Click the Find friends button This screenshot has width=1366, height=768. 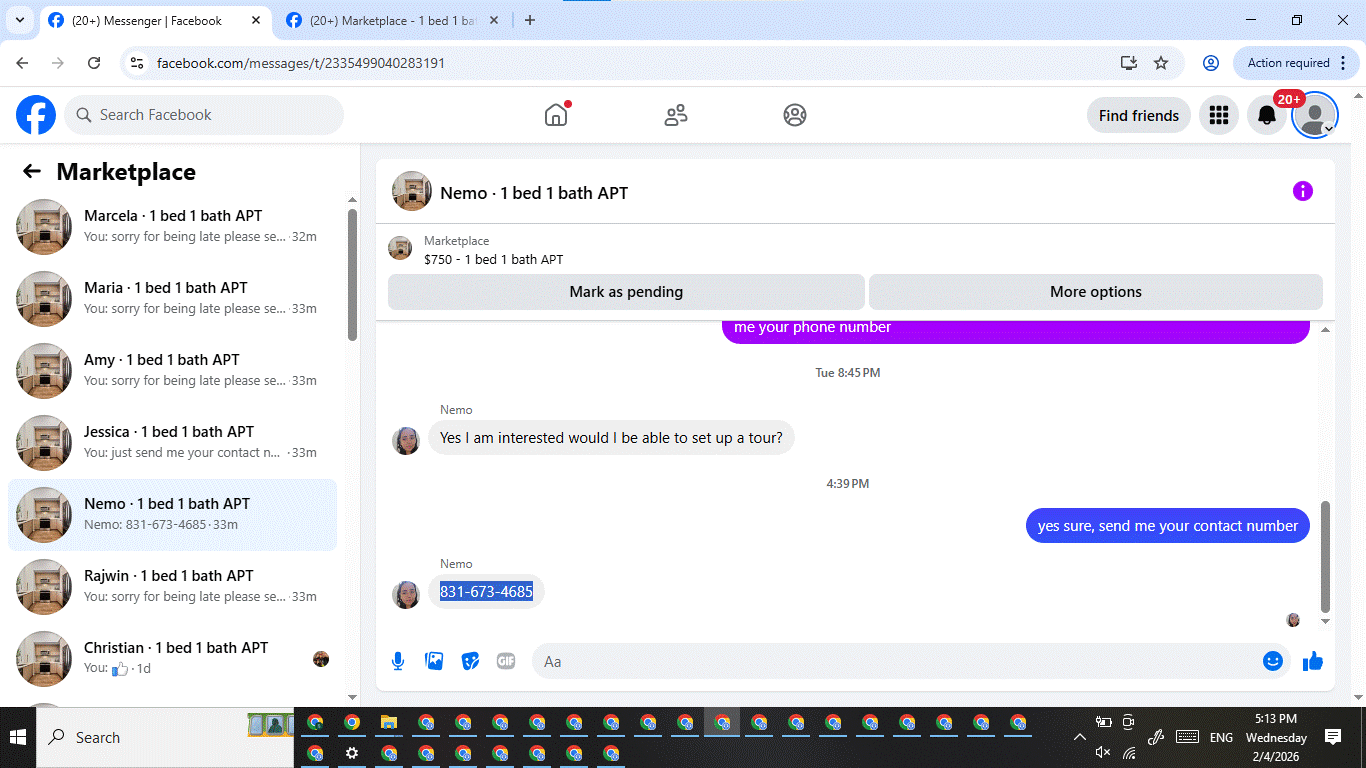pos(1138,115)
